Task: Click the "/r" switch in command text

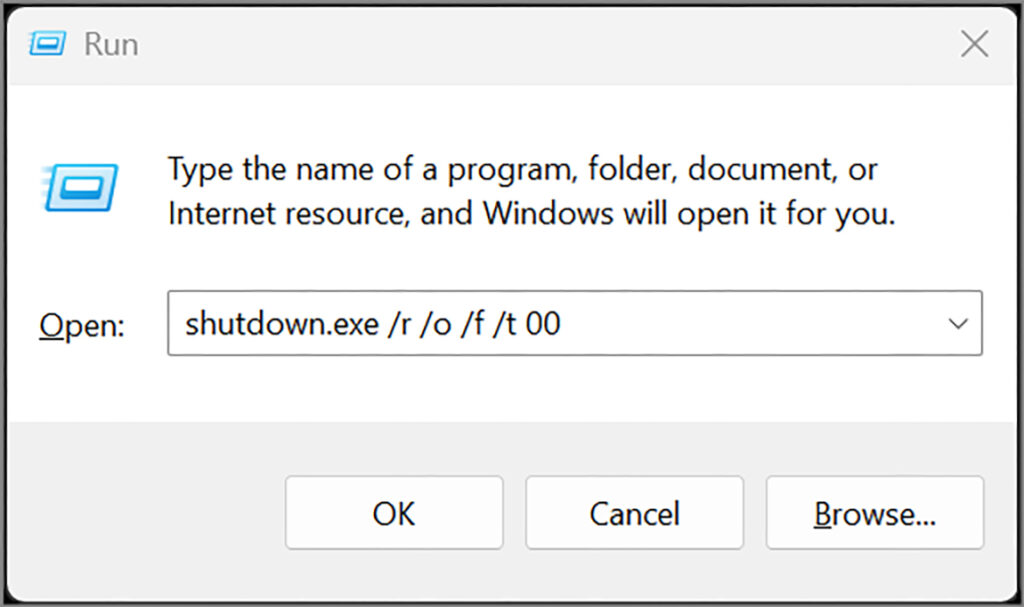Action: [x=400, y=323]
